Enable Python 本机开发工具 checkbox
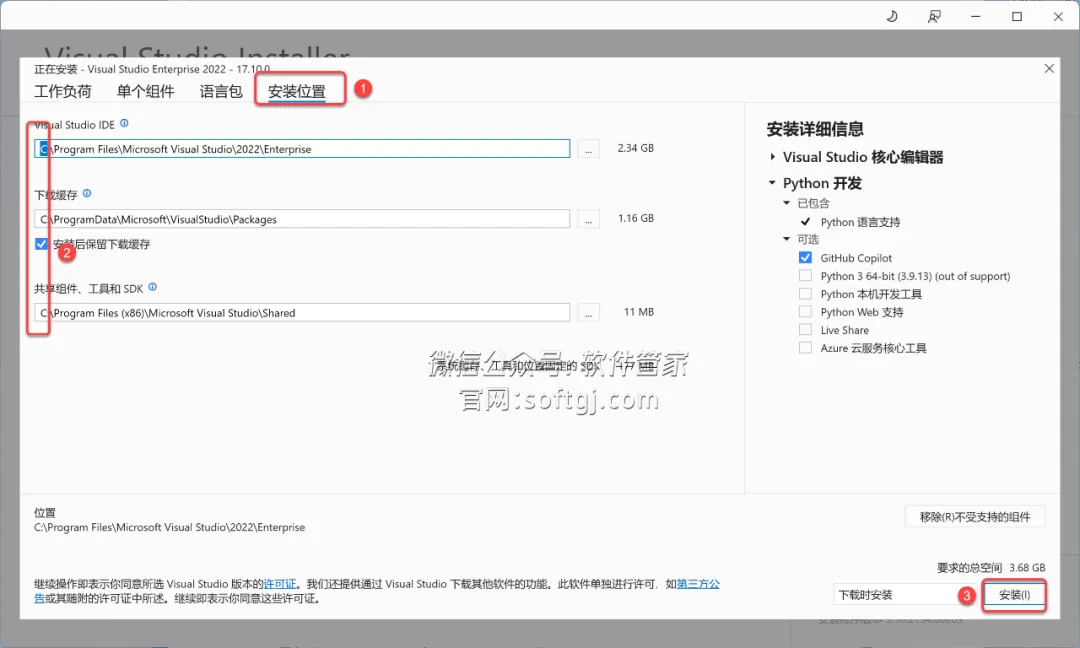1080x648 pixels. [805, 293]
